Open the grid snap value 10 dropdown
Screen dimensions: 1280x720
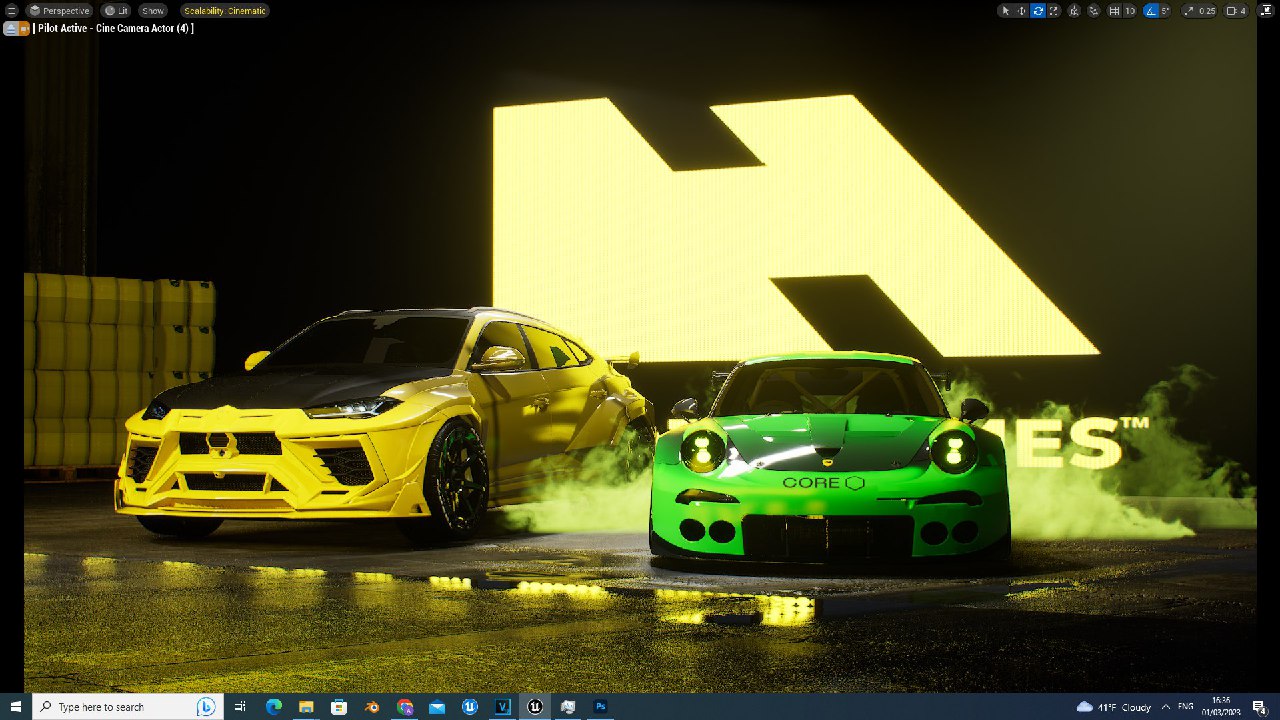1130,11
